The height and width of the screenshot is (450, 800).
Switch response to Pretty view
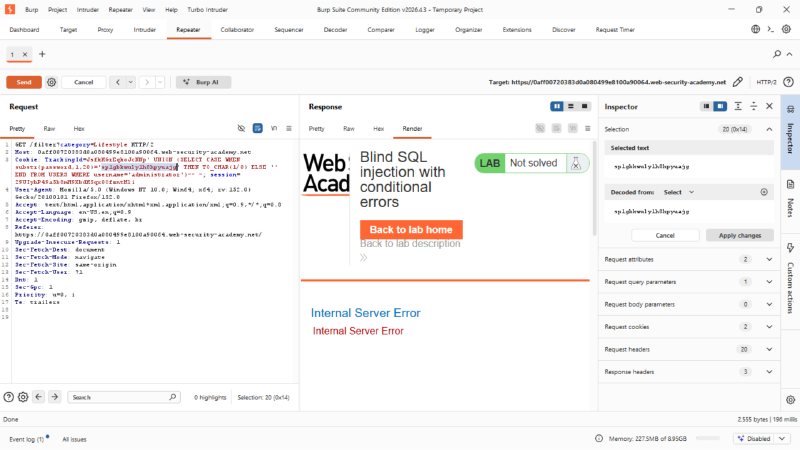point(316,129)
